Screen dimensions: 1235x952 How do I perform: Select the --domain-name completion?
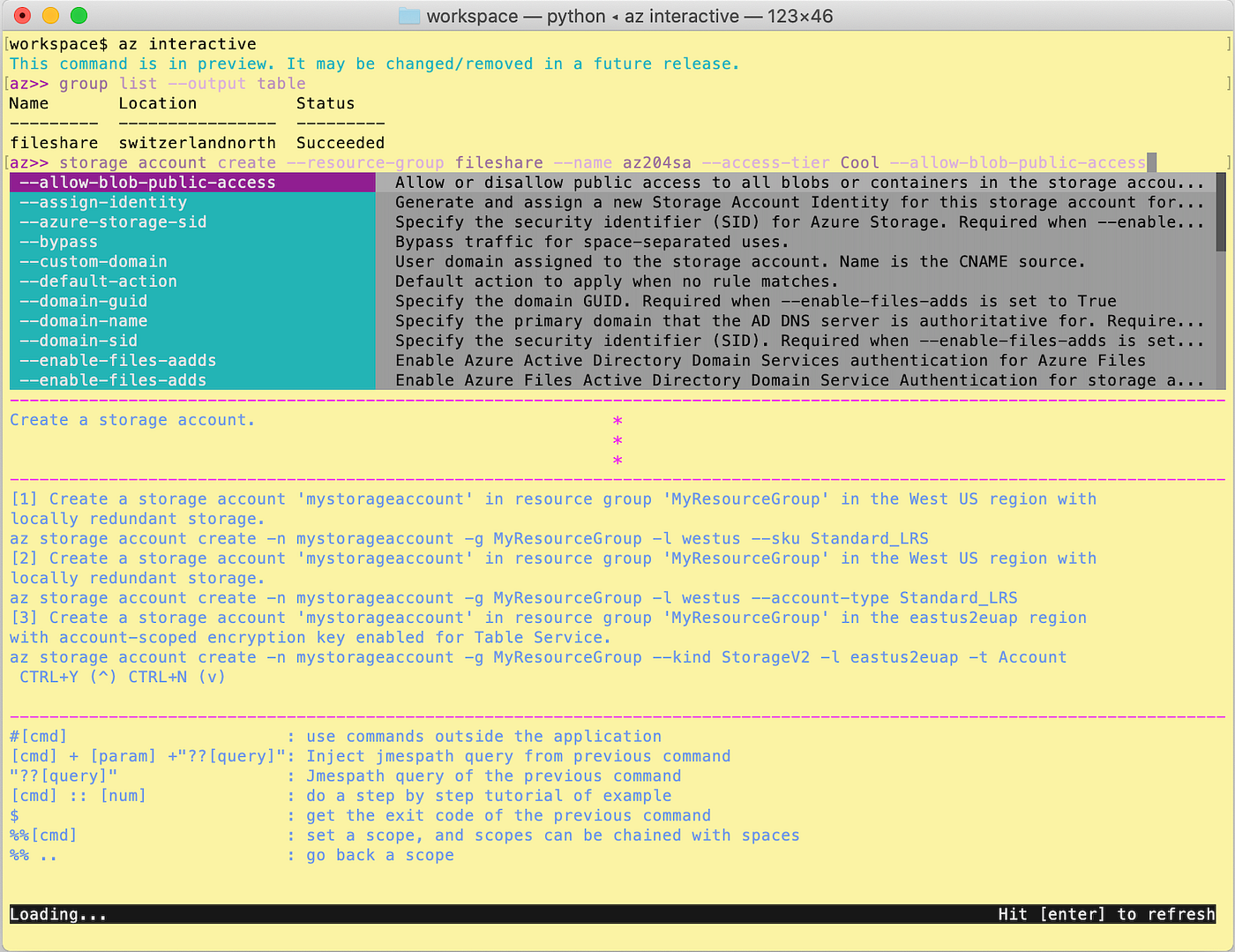(x=192, y=321)
